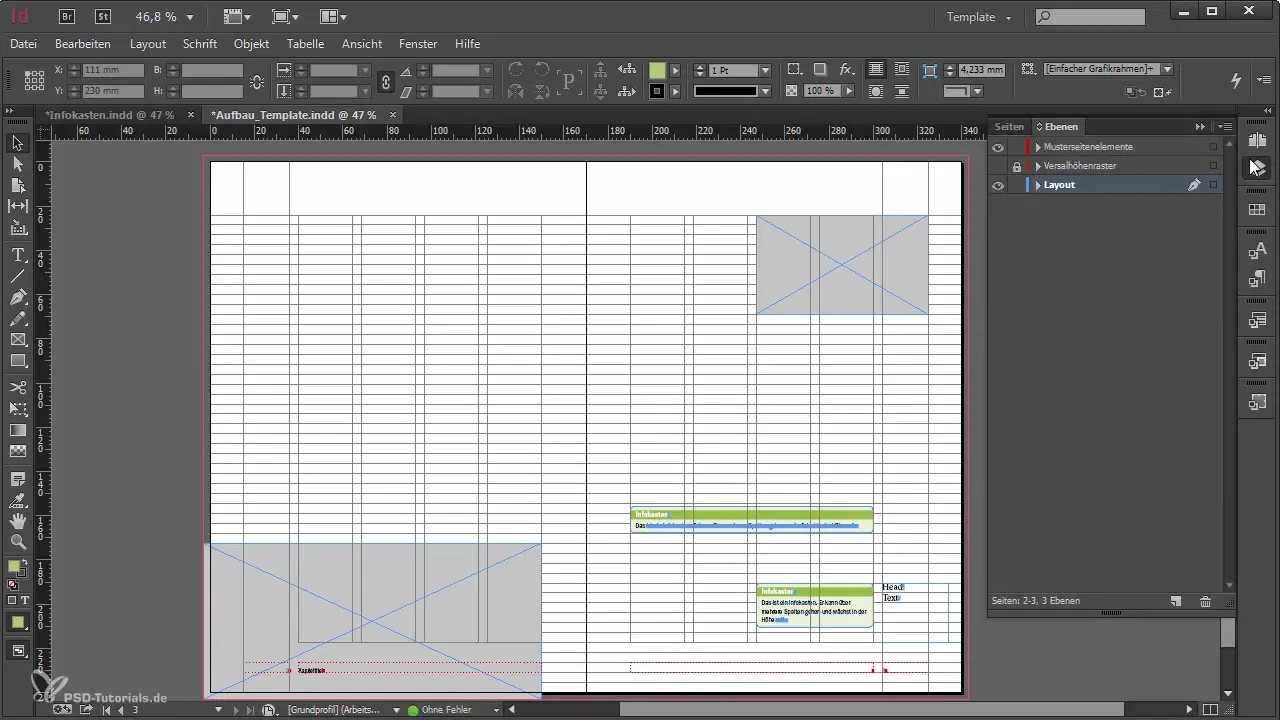Select the Pen tool in the toolbox
The image size is (1280, 720).
(18, 298)
